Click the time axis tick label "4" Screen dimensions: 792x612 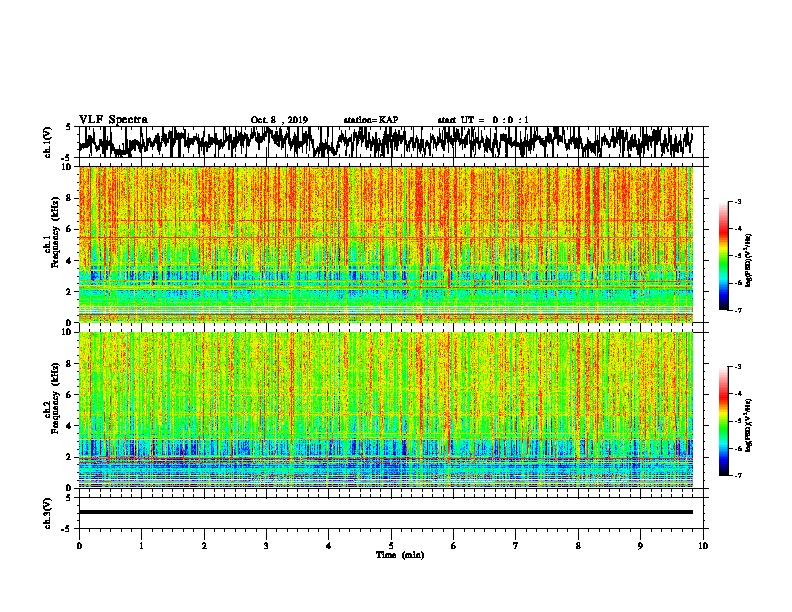329,545
